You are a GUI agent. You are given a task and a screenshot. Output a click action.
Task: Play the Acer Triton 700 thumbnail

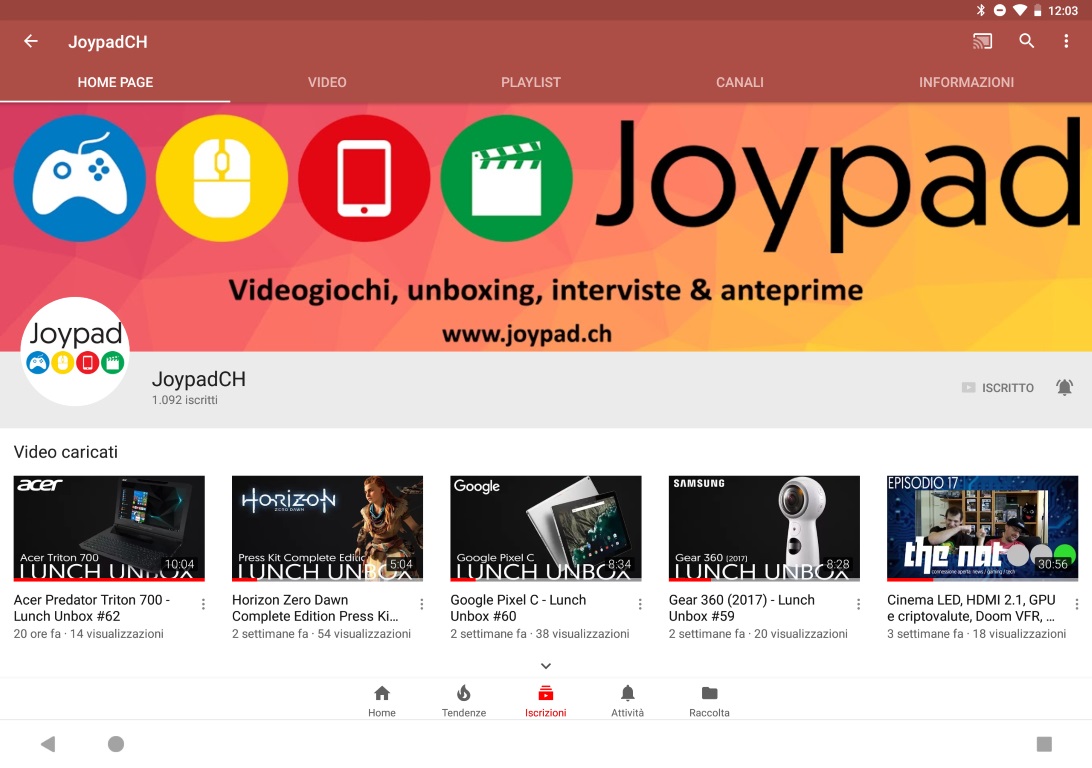pyautogui.click(x=109, y=528)
